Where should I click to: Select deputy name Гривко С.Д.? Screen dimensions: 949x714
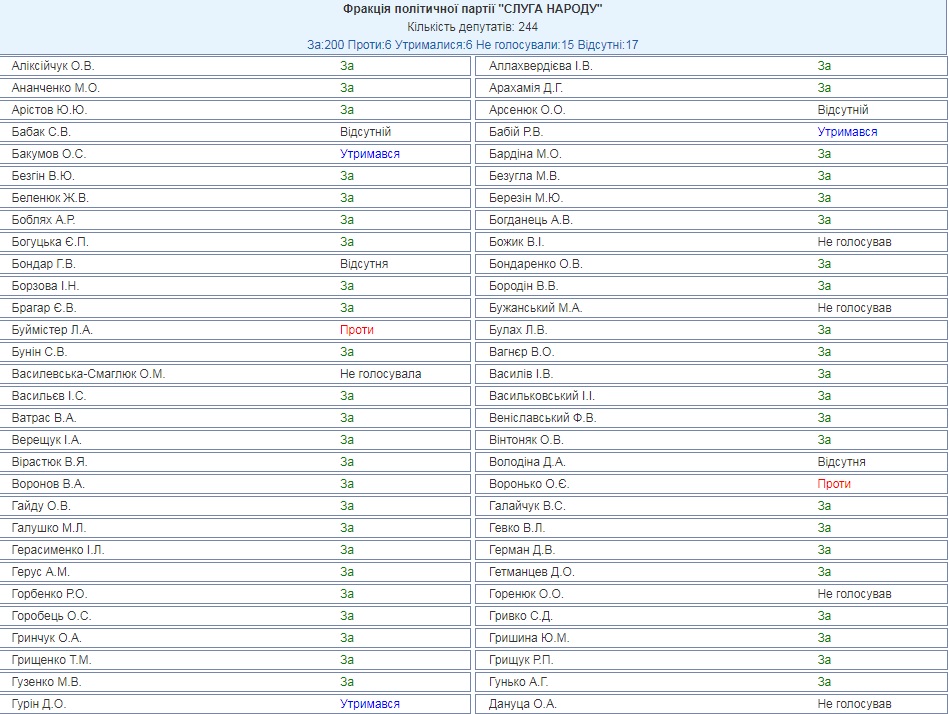(521, 616)
